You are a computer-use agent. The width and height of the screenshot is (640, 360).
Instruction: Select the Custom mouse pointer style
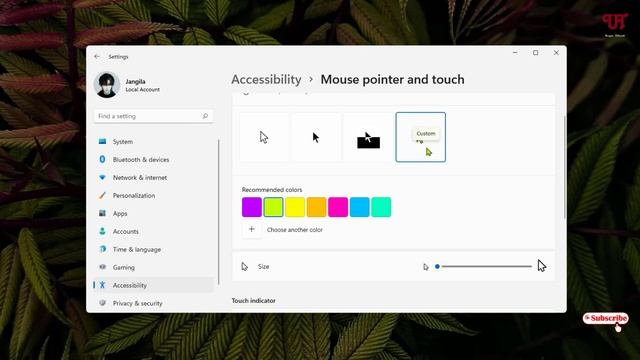[x=420, y=137]
